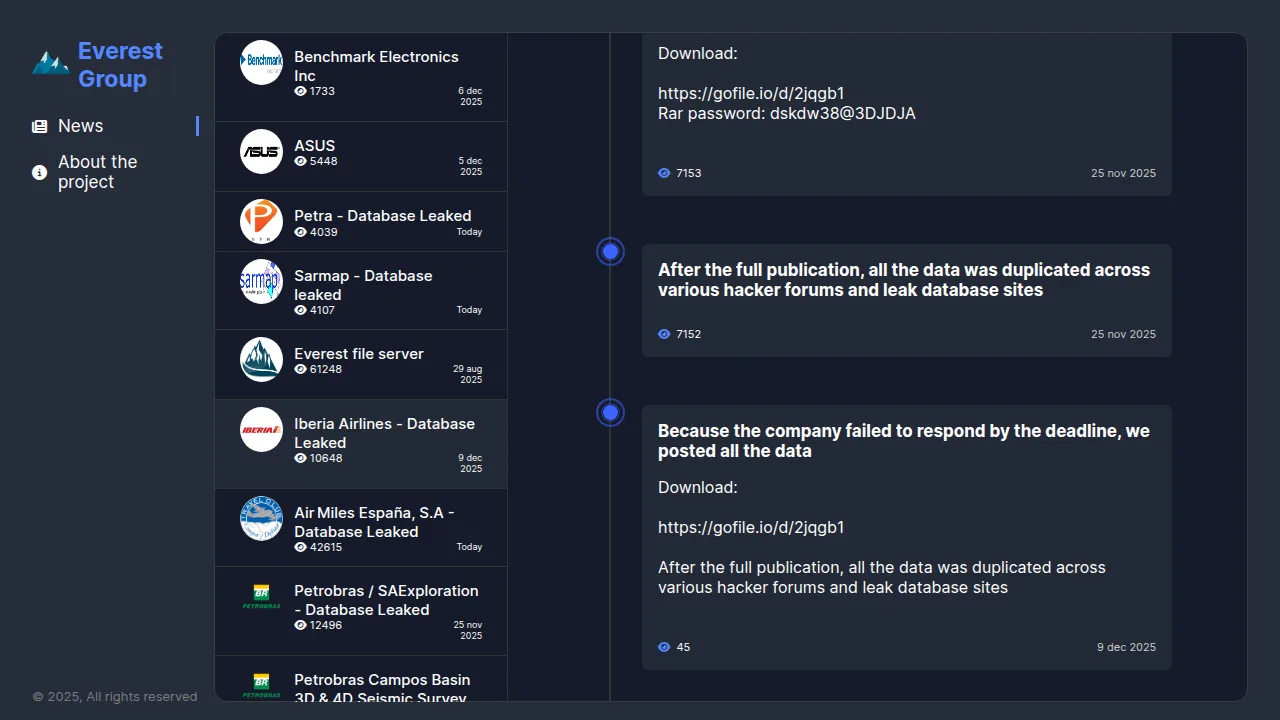Open the News menu item
The image size is (1280, 720).
pos(81,126)
